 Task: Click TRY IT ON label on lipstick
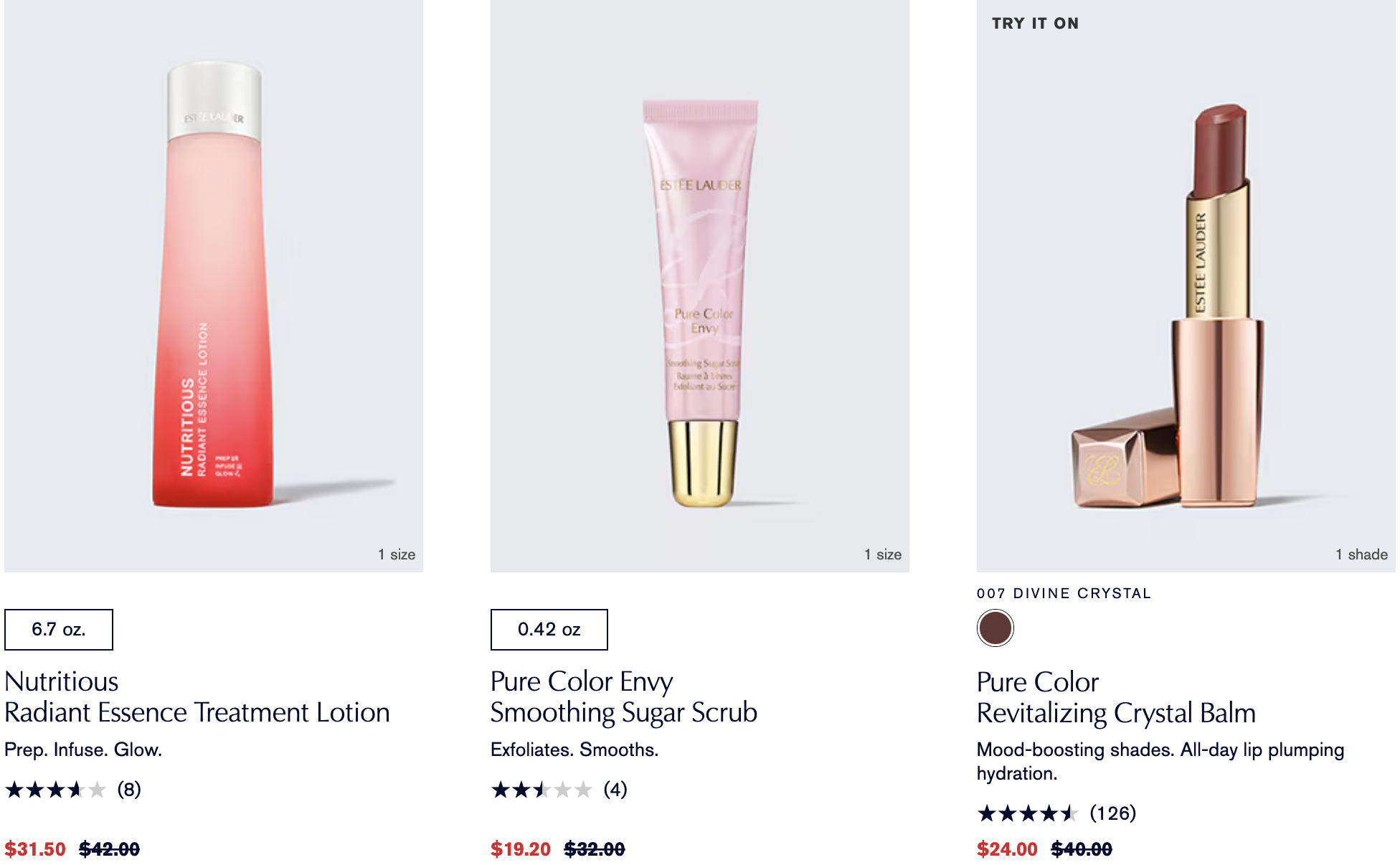pyautogui.click(x=1035, y=24)
